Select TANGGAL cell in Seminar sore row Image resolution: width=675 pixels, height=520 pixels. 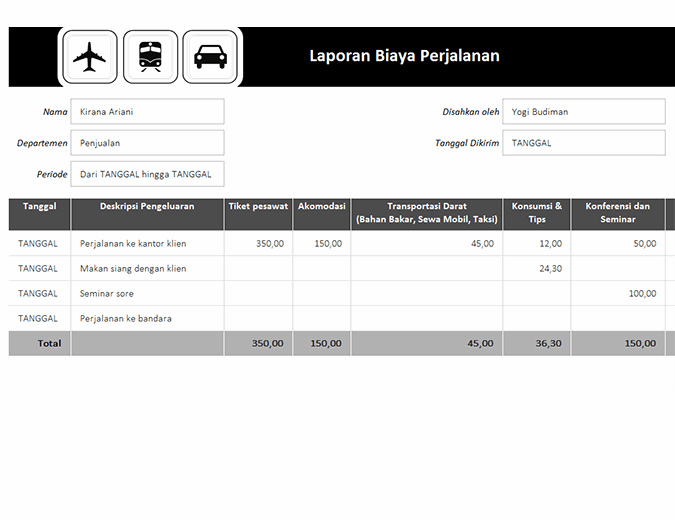pos(40,294)
